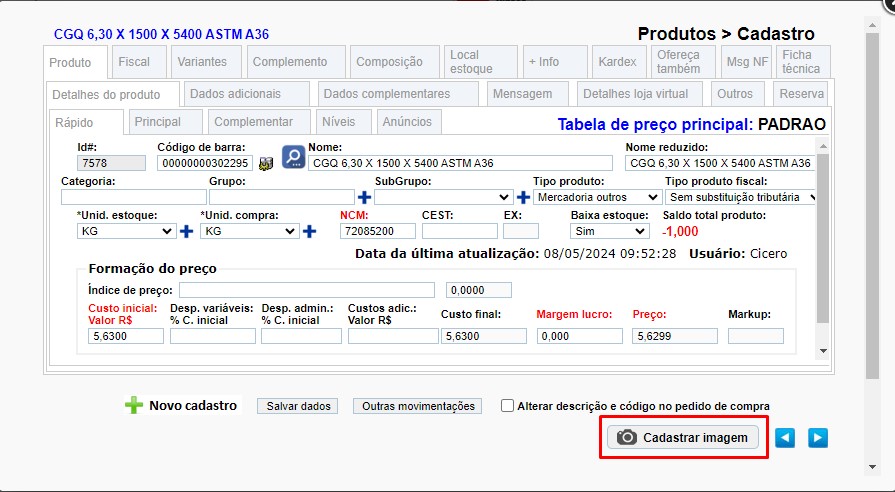This screenshot has height=492, width=895.
Task: Click the NCM field with 72085200
Action: [x=378, y=231]
